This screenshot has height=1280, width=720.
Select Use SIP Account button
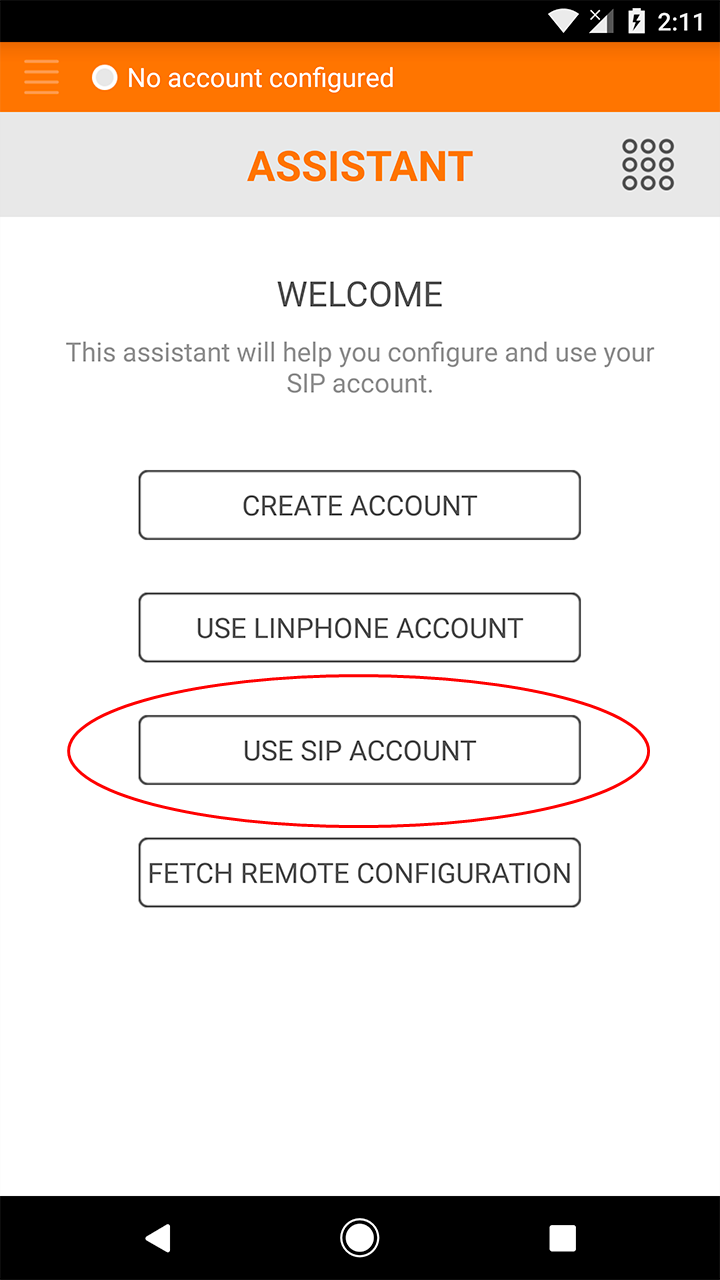tap(360, 750)
